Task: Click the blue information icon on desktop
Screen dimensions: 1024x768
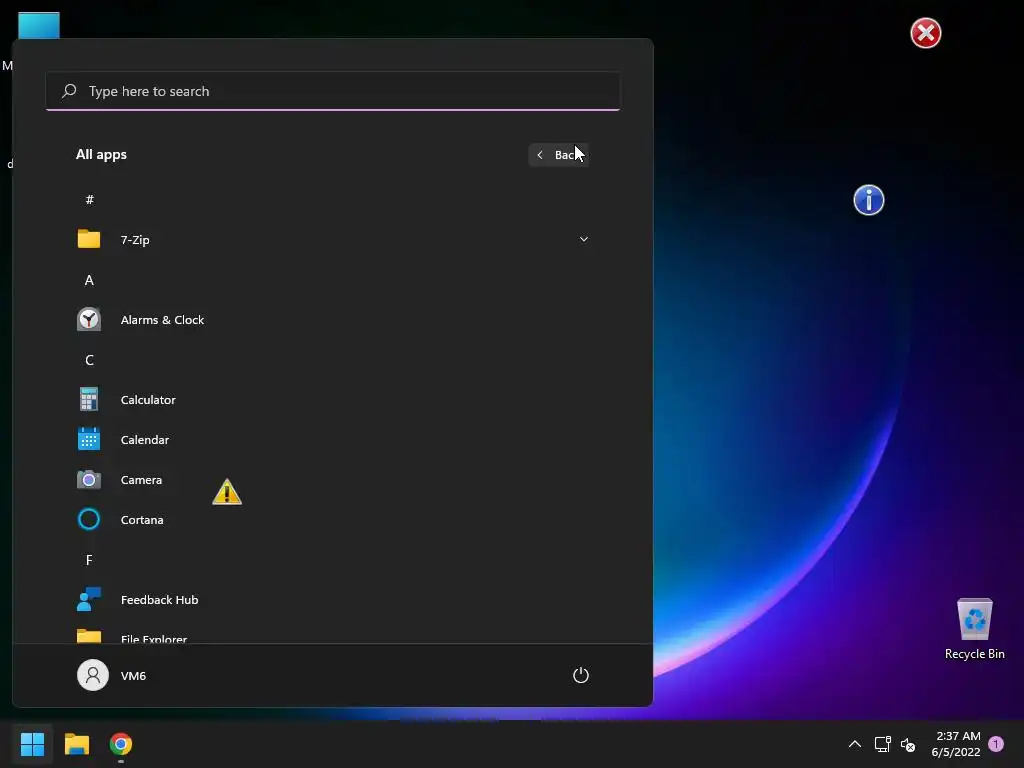Action: coord(869,200)
